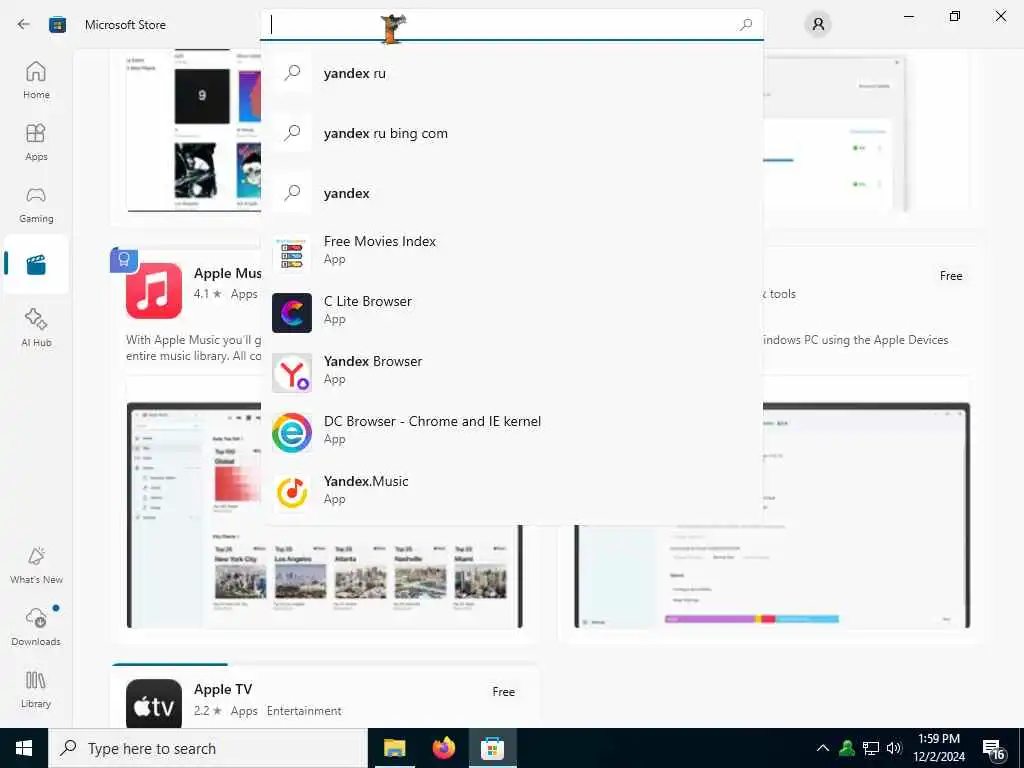Click the Microsoft Store taskbar icon
Image resolution: width=1024 pixels, height=768 pixels.
492,748
